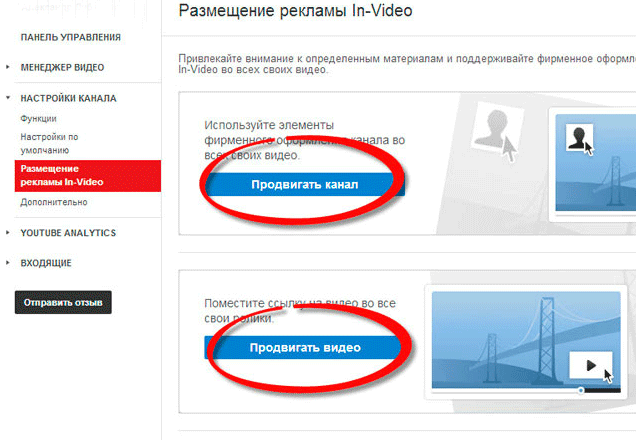Open МЕНЕДЖЕР ВИДЕО section
The width and height of the screenshot is (636, 440).
62,67
